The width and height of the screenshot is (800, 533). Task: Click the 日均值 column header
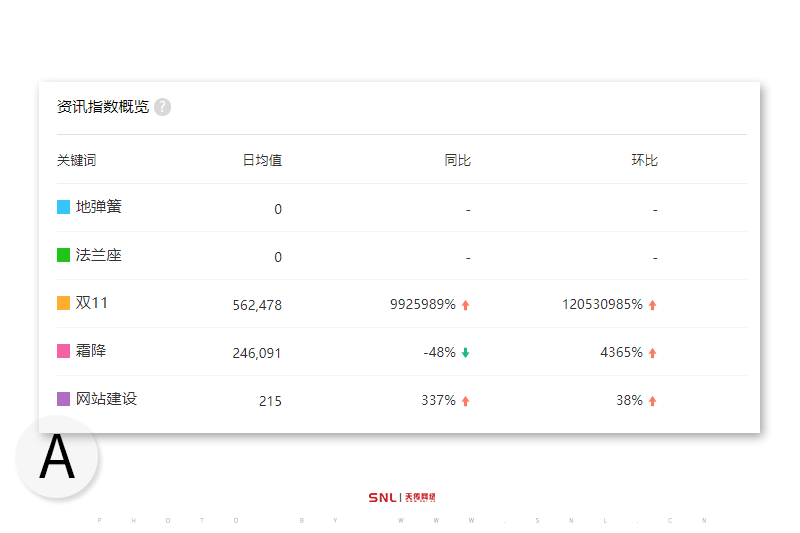[x=262, y=160]
